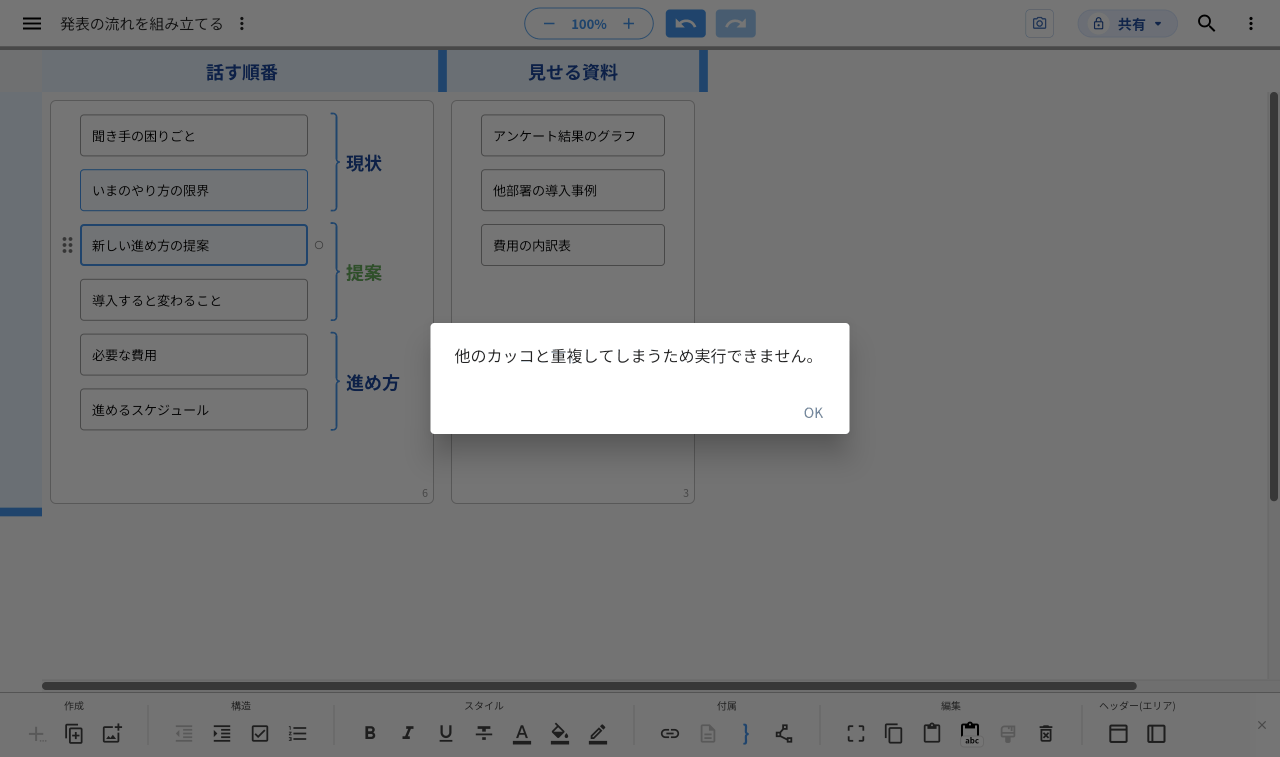Image resolution: width=1280 pixels, height=757 pixels.
Task: Open the hamburger main menu
Action: pos(32,23)
